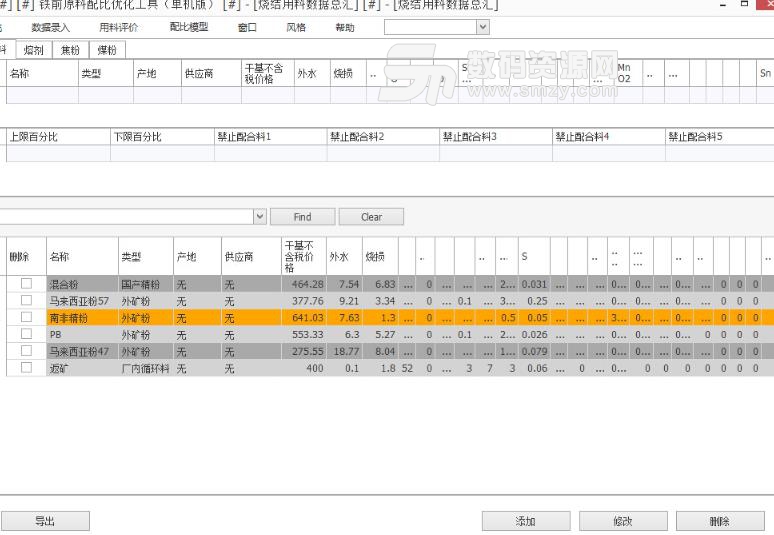Screen dimensions: 774x535
Task: Open the 帮助 menu
Action: (x=345, y=28)
